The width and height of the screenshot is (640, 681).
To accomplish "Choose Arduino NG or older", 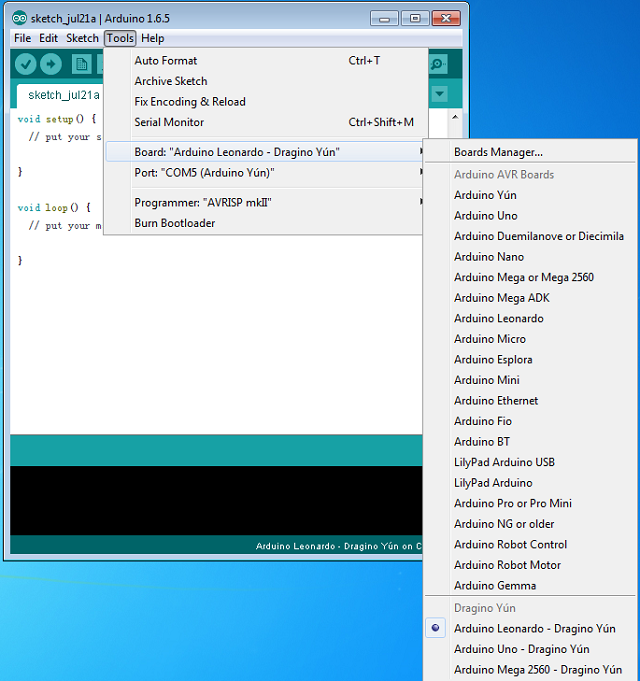I will click(x=530, y=524).
